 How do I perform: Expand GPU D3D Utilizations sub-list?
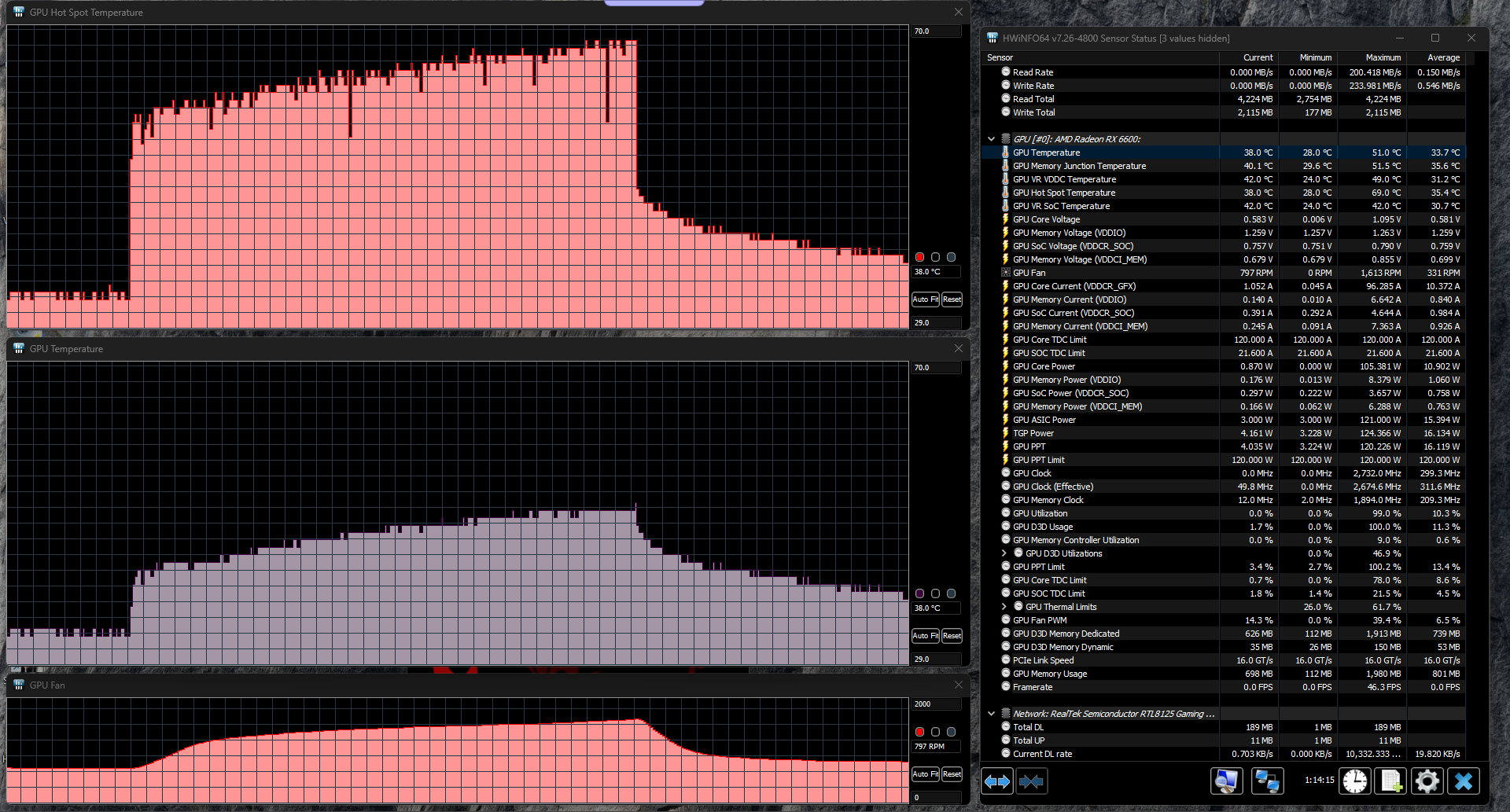click(x=1004, y=553)
